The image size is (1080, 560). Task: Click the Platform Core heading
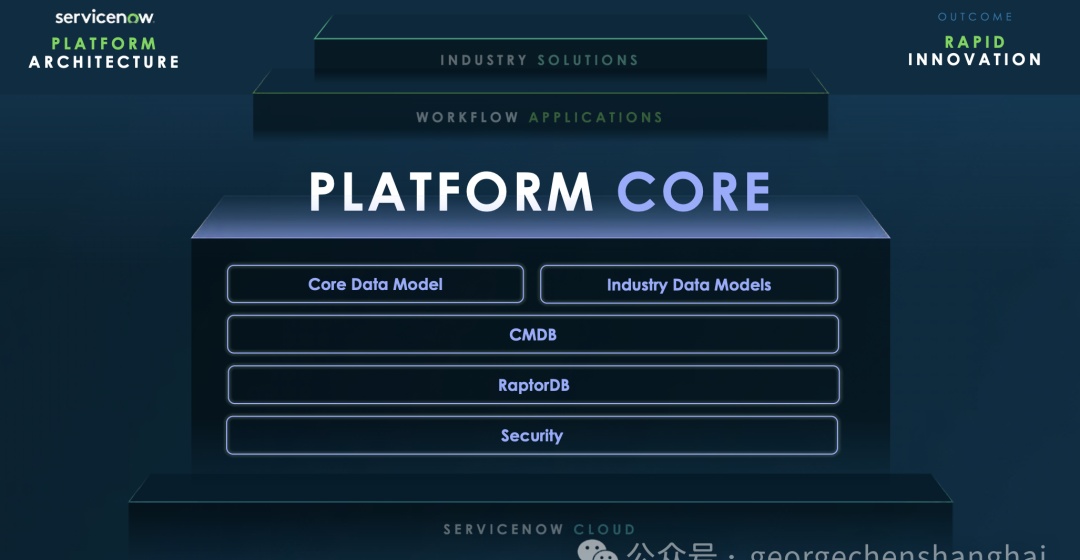click(x=540, y=192)
